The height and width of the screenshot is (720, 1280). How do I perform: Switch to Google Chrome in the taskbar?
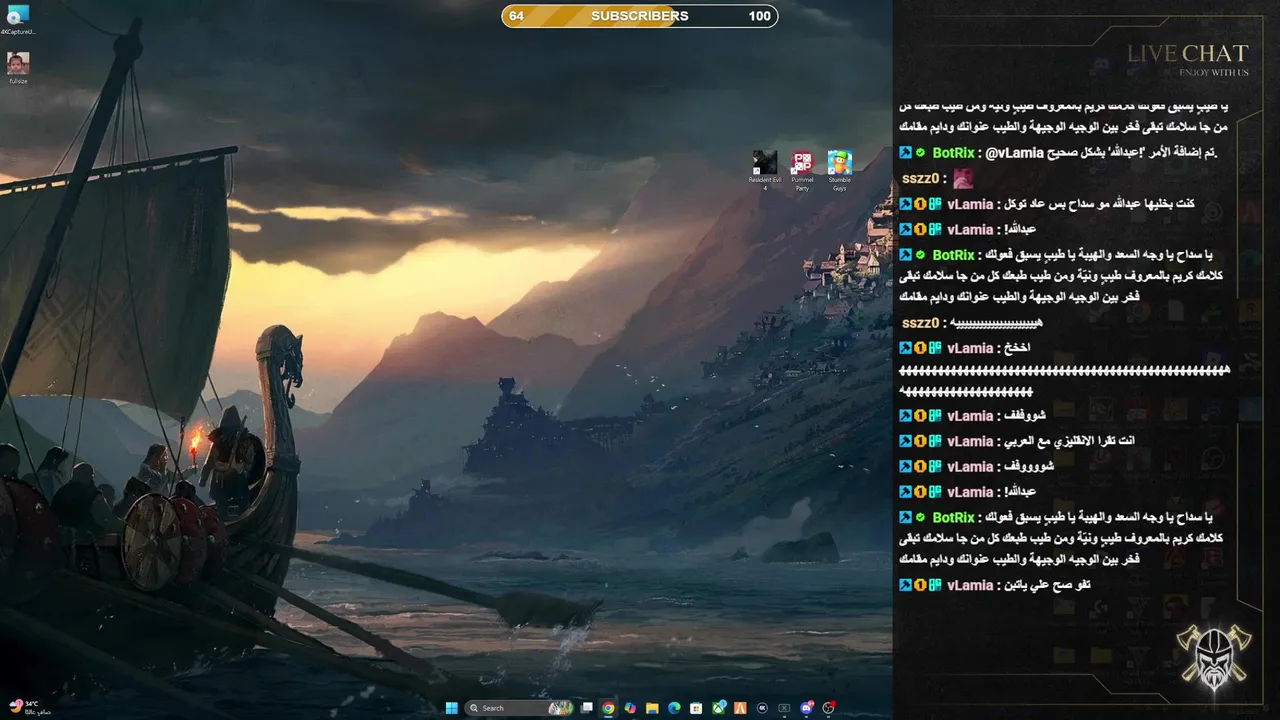tap(608, 708)
